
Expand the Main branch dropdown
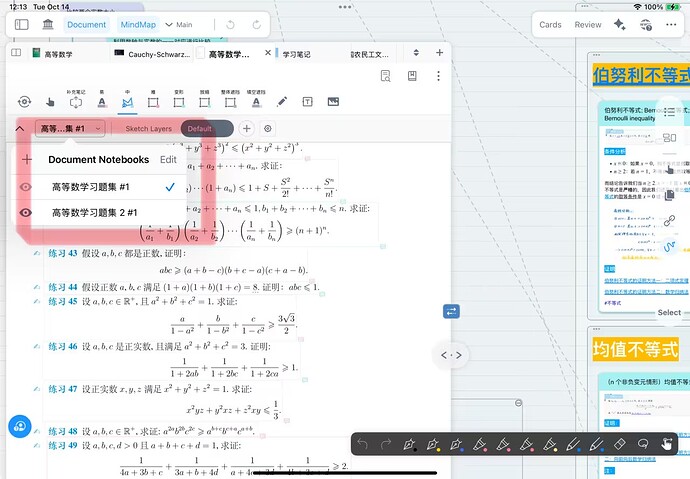pos(177,24)
